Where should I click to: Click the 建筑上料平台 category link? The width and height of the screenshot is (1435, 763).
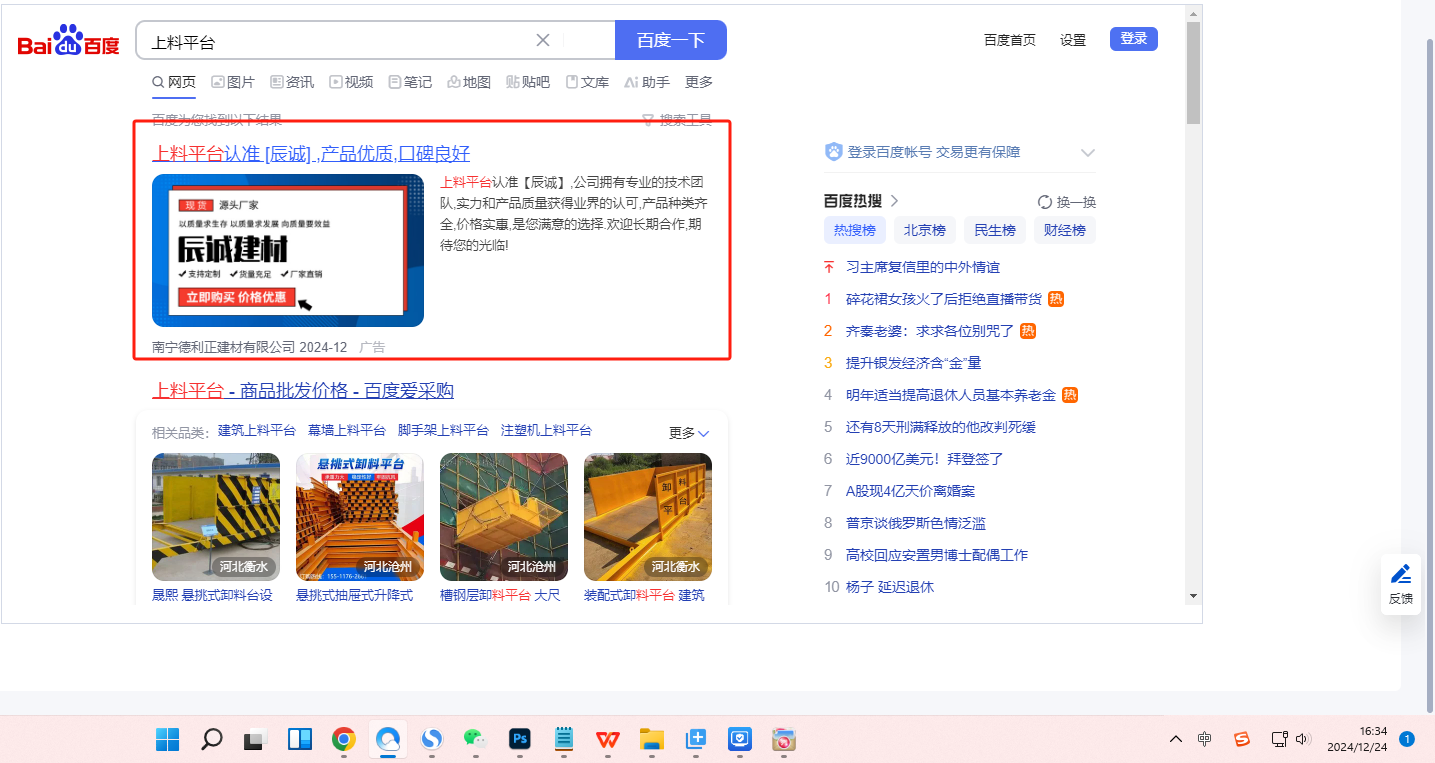tap(257, 430)
